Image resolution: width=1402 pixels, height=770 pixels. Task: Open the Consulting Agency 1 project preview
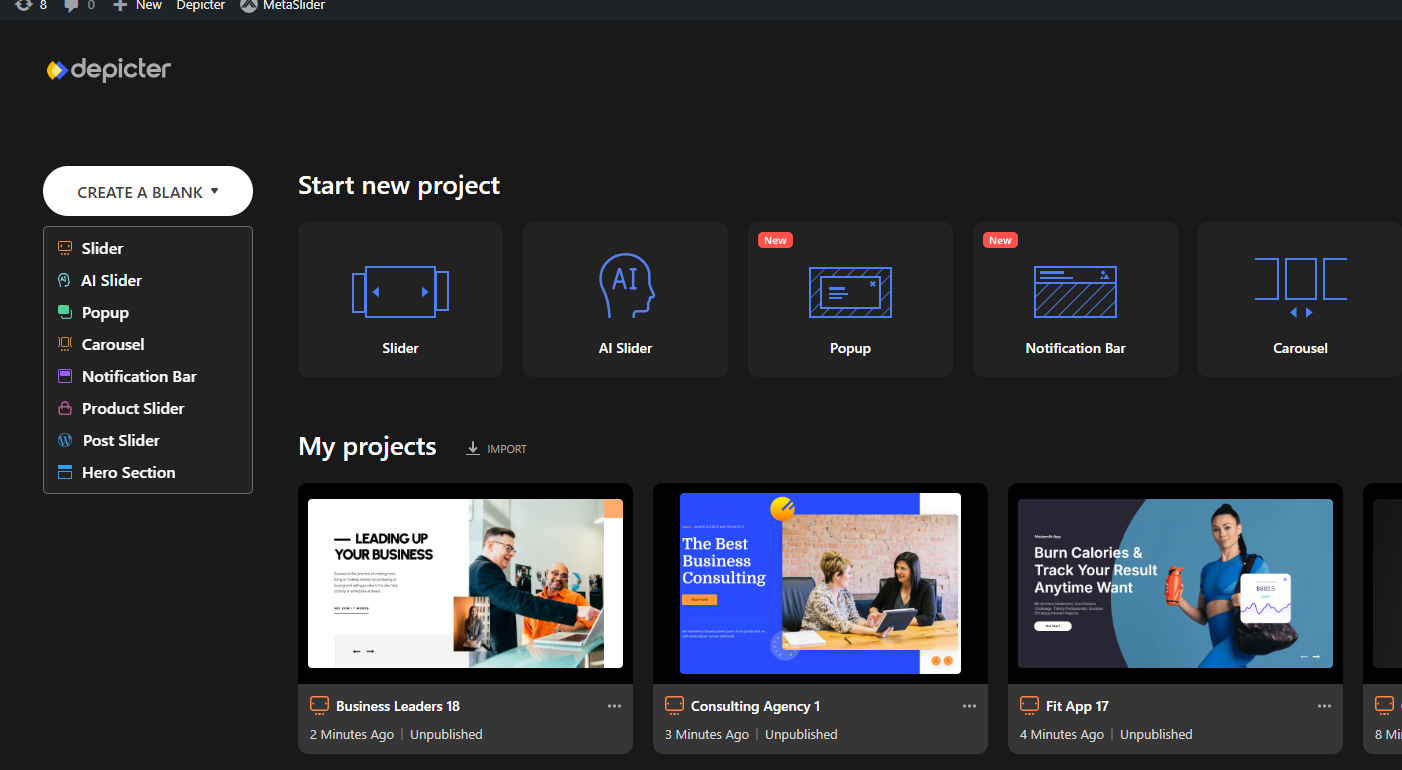820,583
